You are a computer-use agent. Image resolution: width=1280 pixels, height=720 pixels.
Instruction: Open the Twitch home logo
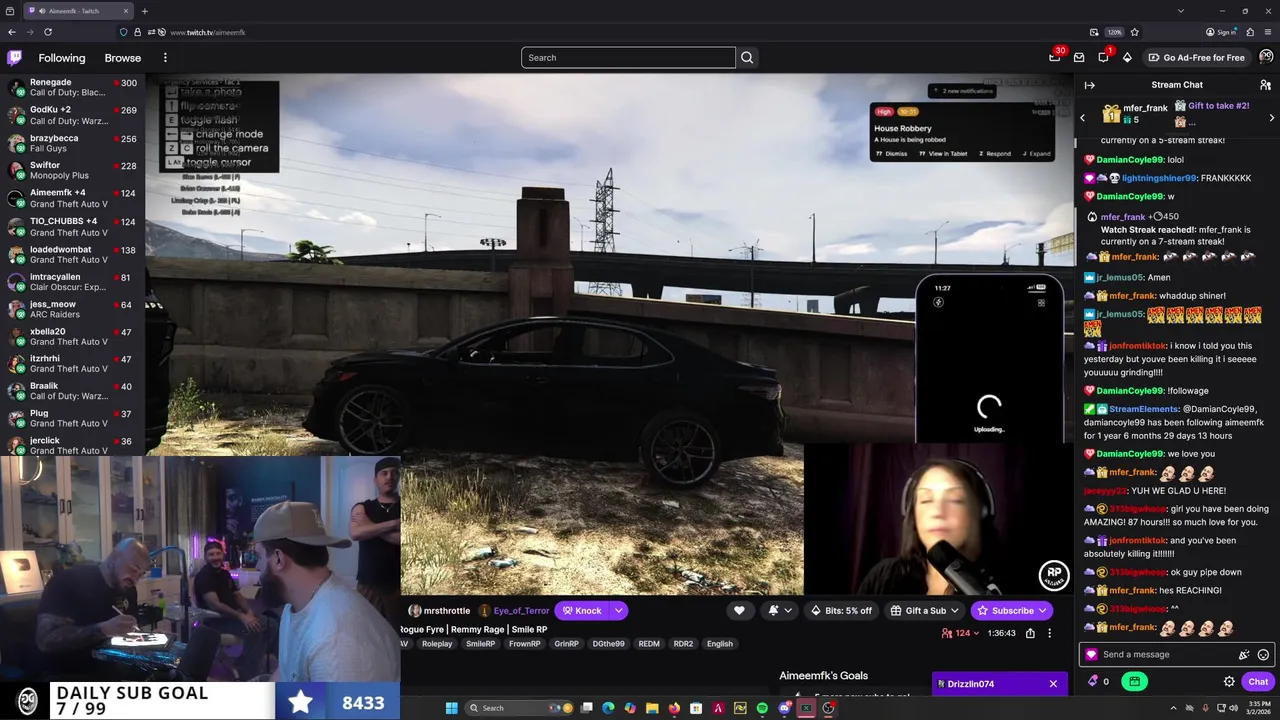click(x=14, y=58)
